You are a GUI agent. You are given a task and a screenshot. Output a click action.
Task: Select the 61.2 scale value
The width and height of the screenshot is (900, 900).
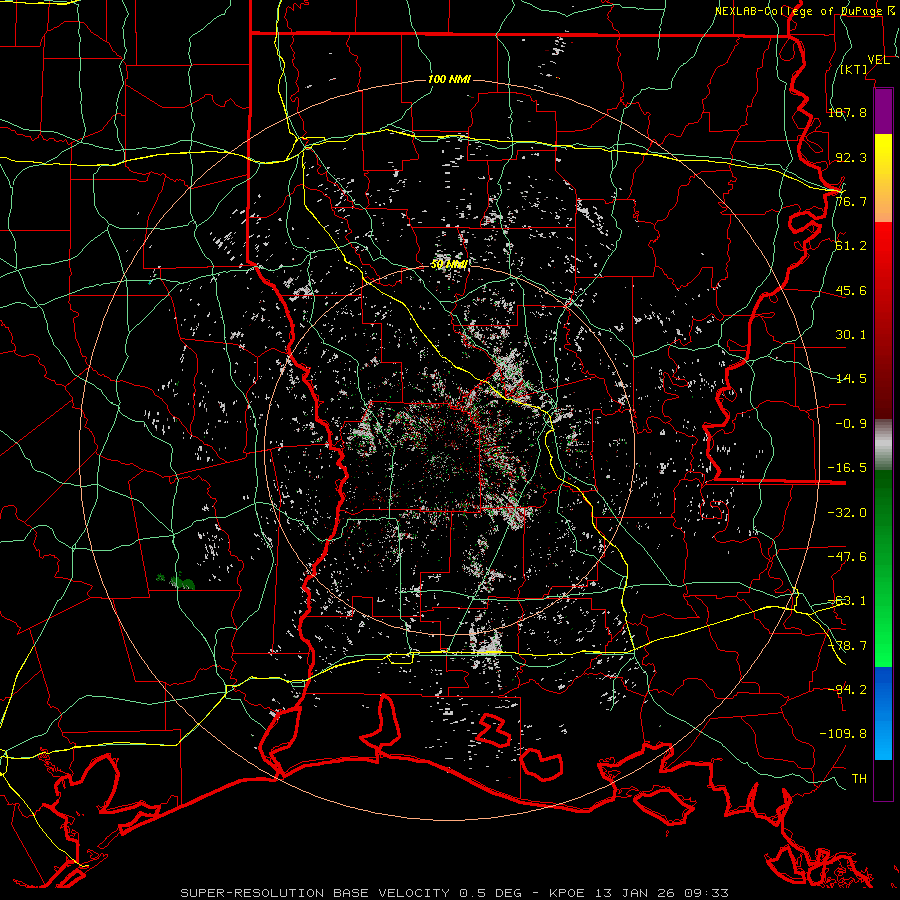click(x=851, y=246)
